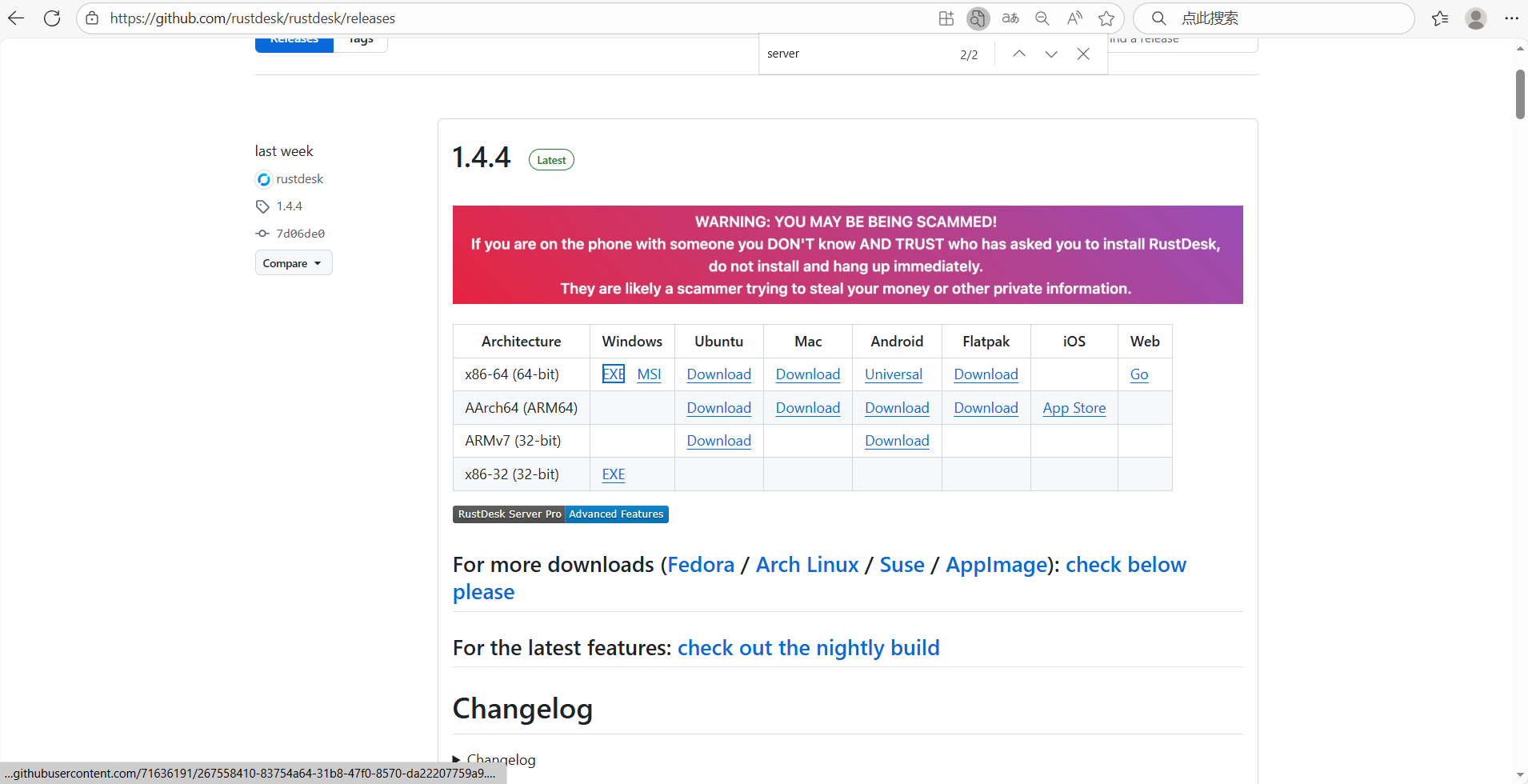Open the Web Go link
This screenshot has height=784, width=1528.
1139,374
